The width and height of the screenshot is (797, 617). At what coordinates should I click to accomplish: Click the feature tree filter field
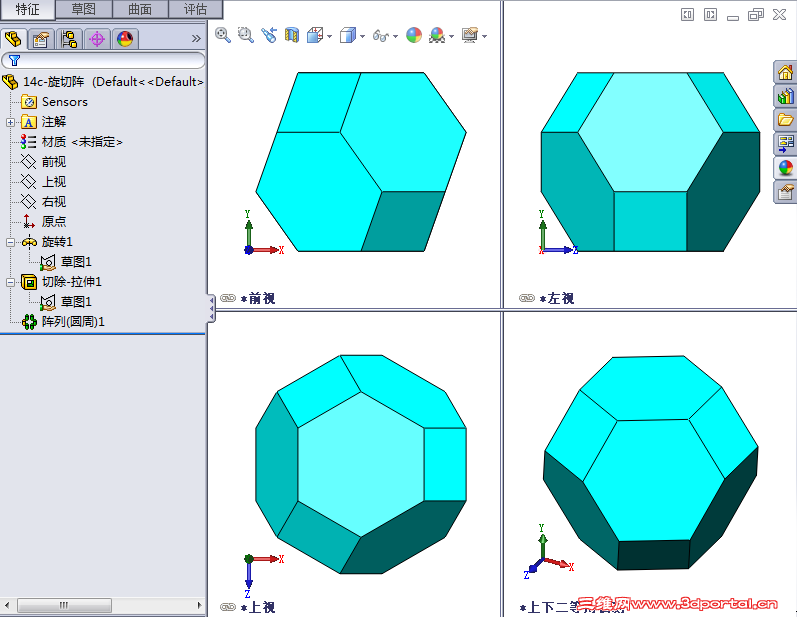[103, 60]
